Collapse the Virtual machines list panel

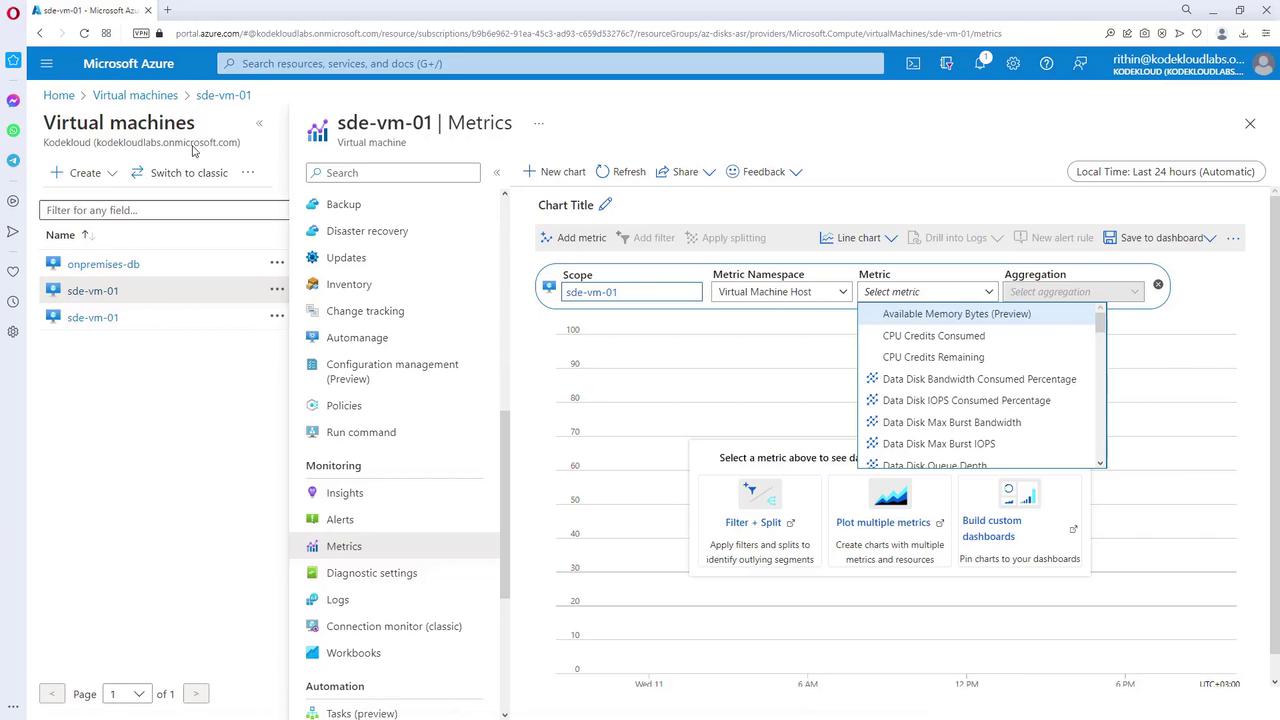tap(259, 124)
